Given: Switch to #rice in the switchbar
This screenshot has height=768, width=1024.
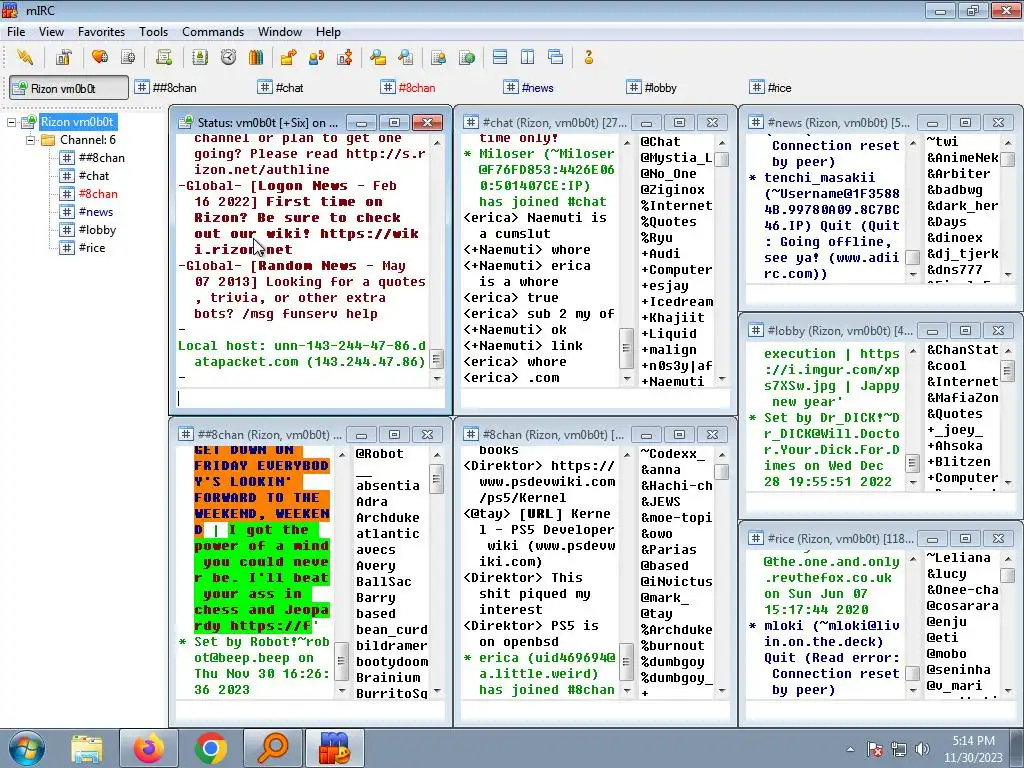Looking at the screenshot, I should pos(771,88).
